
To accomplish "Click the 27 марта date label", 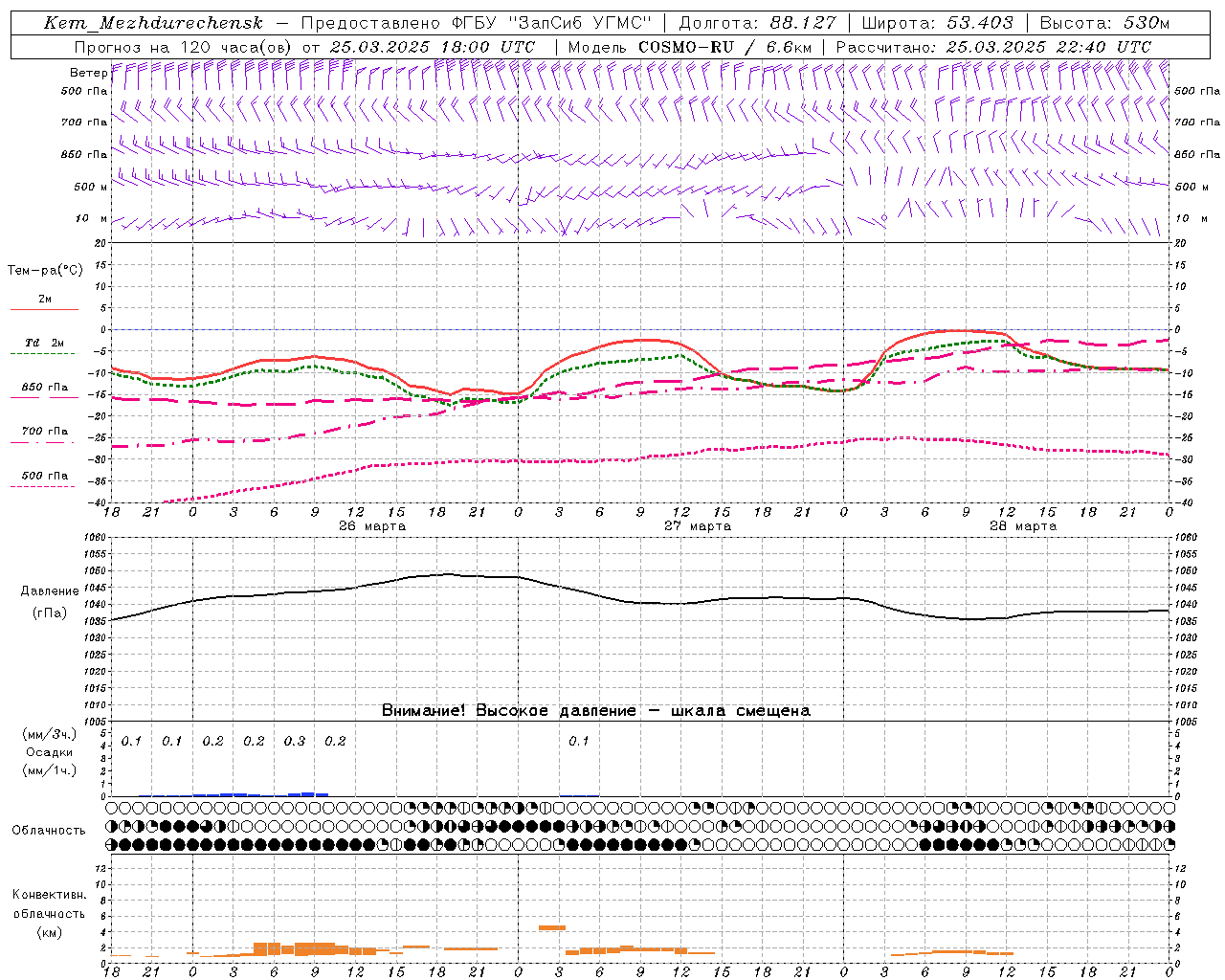I will (x=698, y=526).
